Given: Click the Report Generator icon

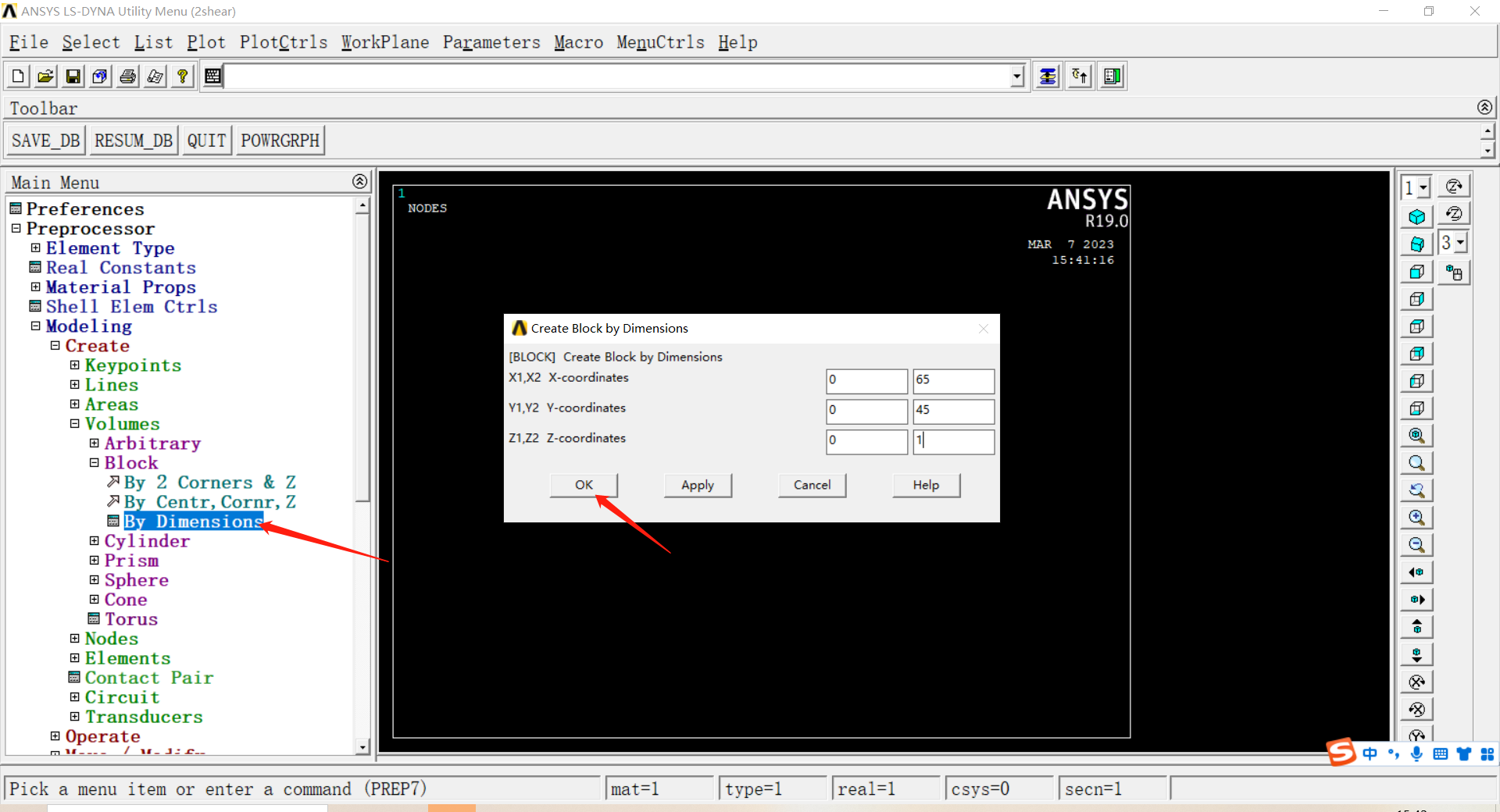Looking at the screenshot, I should coord(155,77).
